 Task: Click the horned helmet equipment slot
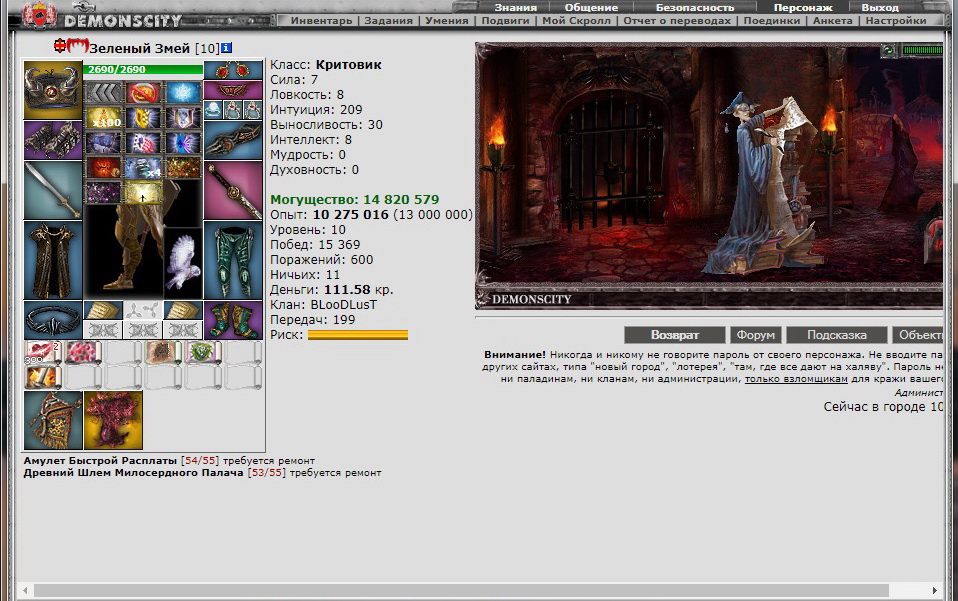(53, 90)
